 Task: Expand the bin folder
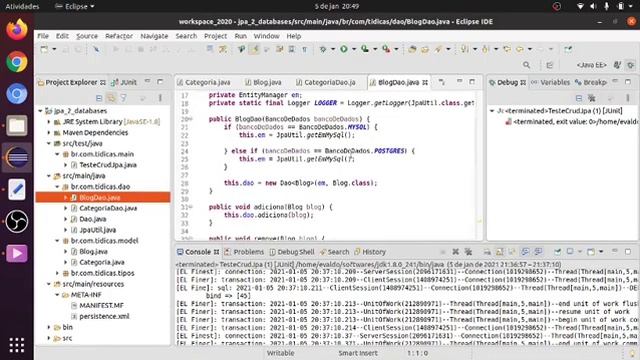point(49,327)
